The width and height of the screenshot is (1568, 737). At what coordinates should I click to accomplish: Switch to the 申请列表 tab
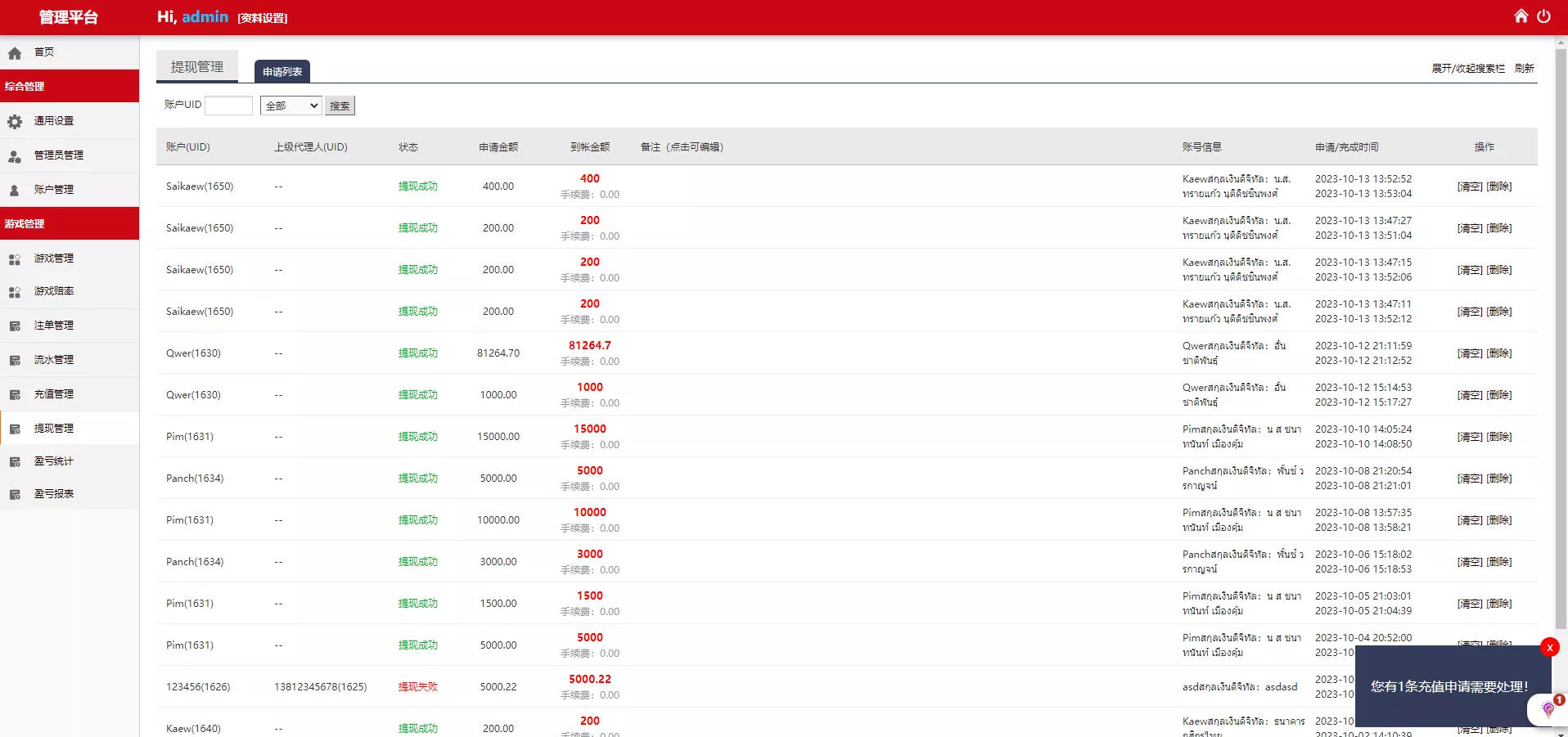[x=282, y=71]
